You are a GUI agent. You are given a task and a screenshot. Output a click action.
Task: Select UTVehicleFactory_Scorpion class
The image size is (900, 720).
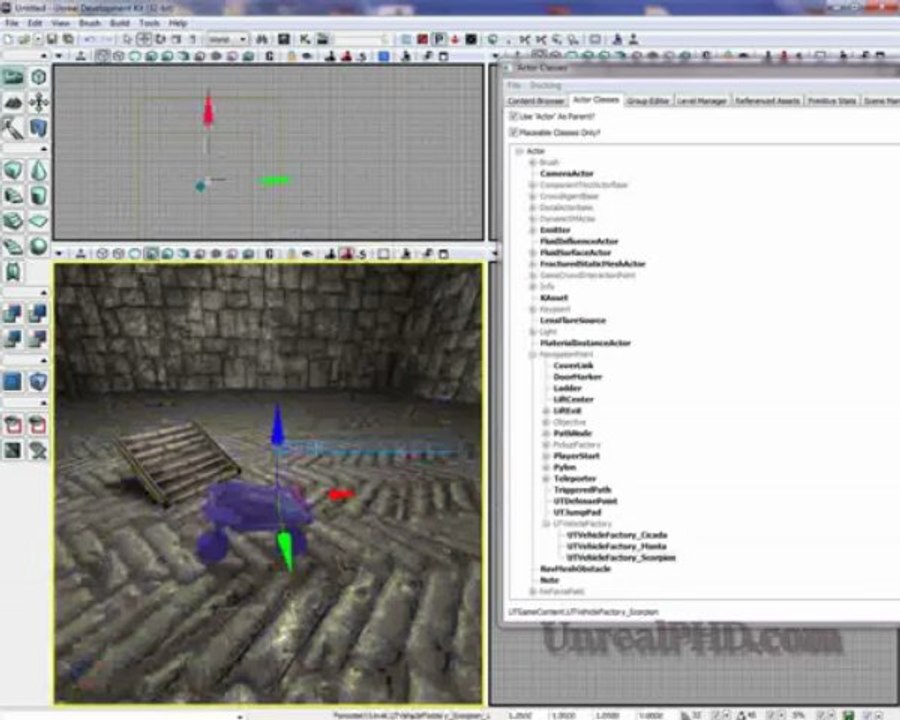[x=621, y=558]
